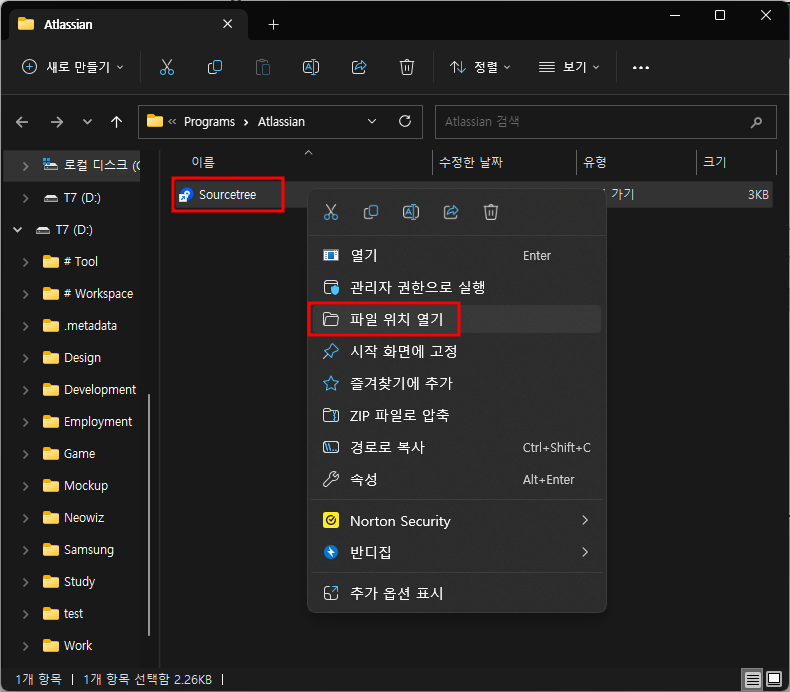The image size is (790, 692).
Task: Select the Study folder in tree
Action: point(79,582)
